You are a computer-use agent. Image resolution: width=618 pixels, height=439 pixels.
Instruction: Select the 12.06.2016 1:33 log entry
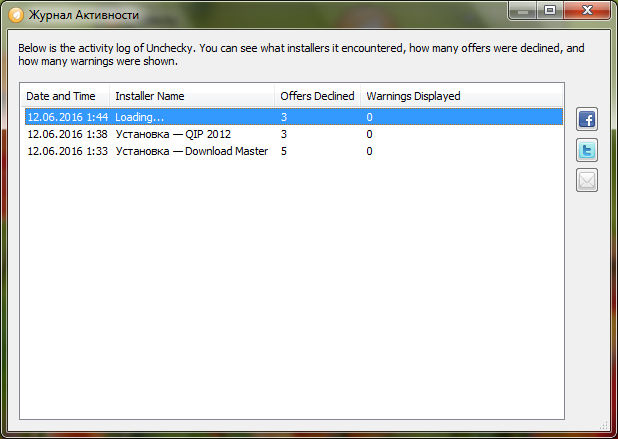click(x=294, y=151)
